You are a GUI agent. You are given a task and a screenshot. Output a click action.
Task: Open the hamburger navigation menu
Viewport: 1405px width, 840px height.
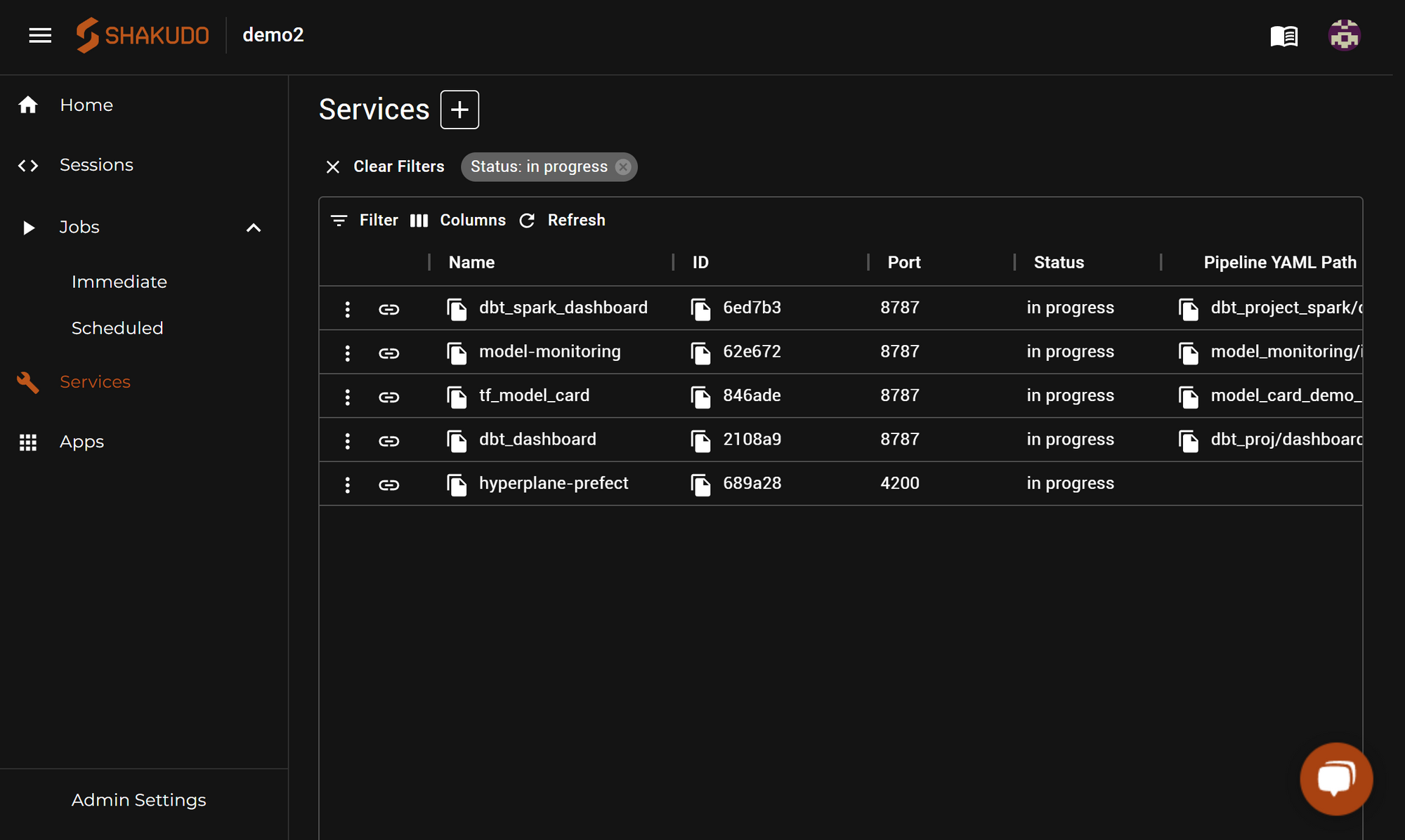tap(40, 35)
